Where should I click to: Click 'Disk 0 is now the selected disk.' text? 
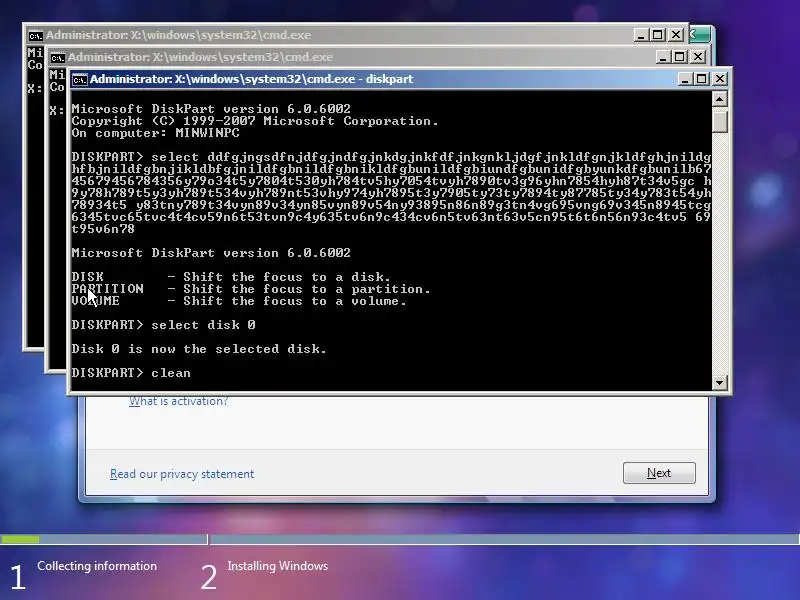tap(199, 349)
